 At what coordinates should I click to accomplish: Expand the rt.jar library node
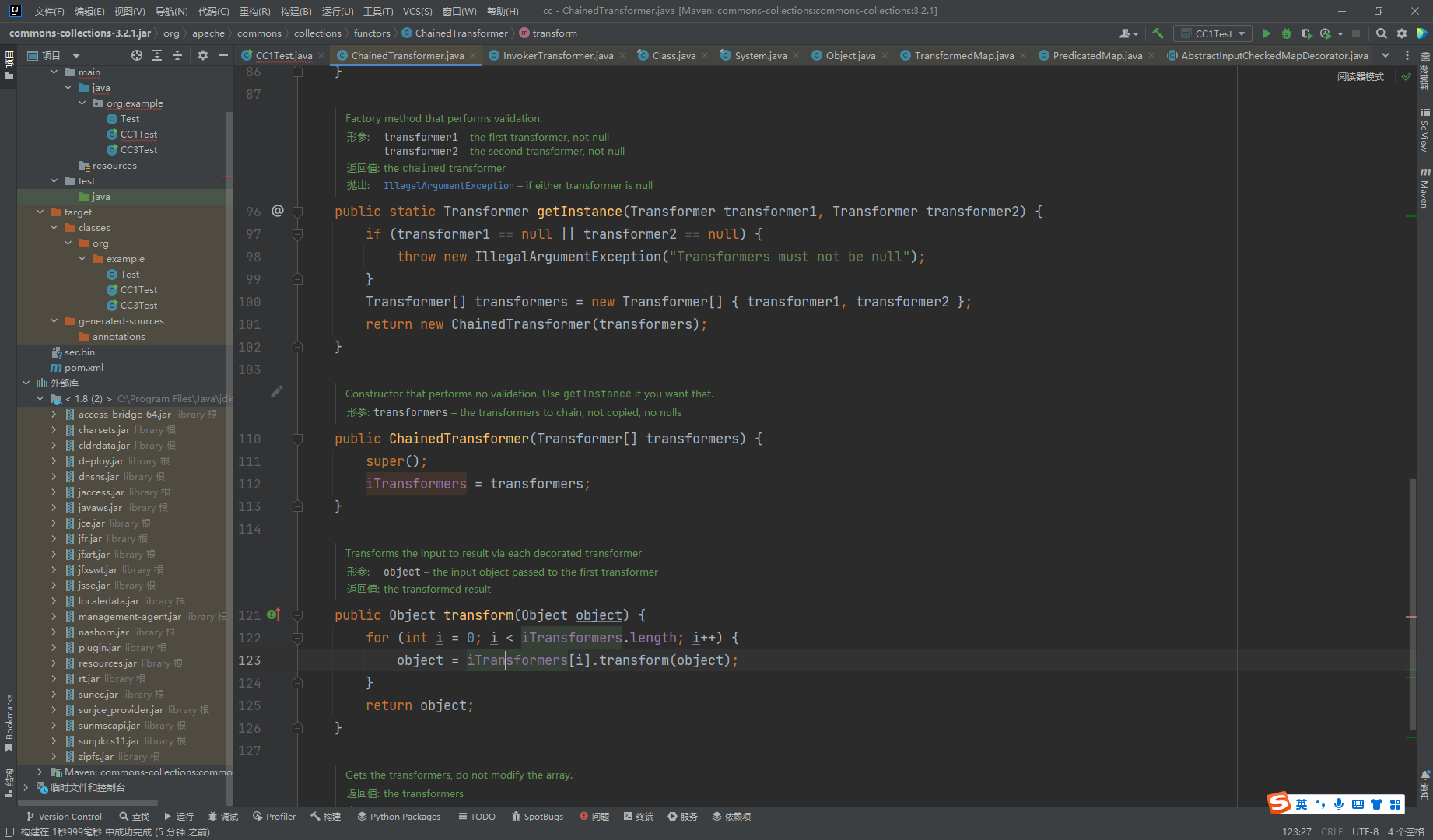click(54, 678)
